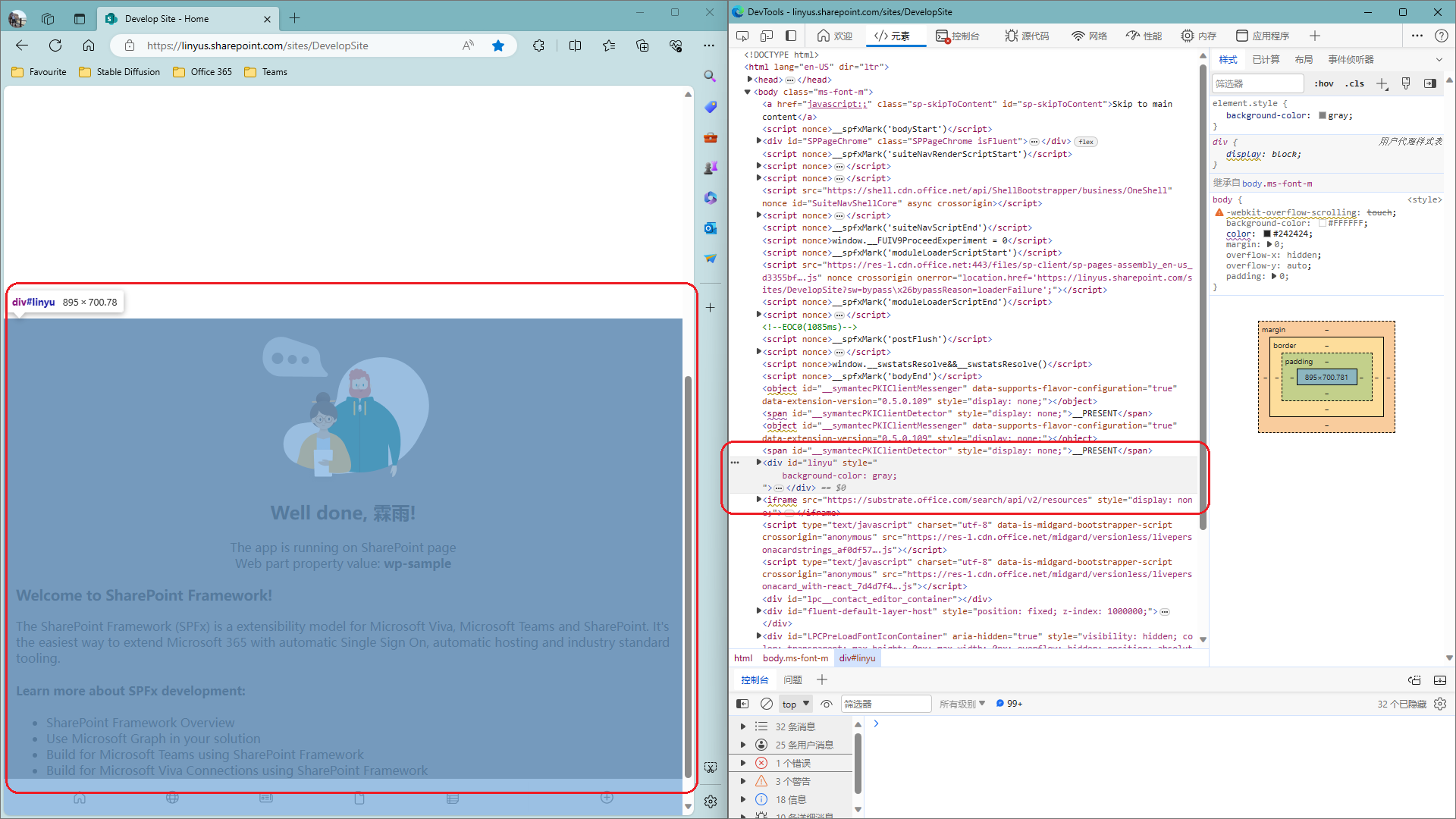Switch to the 网络 DevTools tab
The image size is (1456, 819).
1089,36
